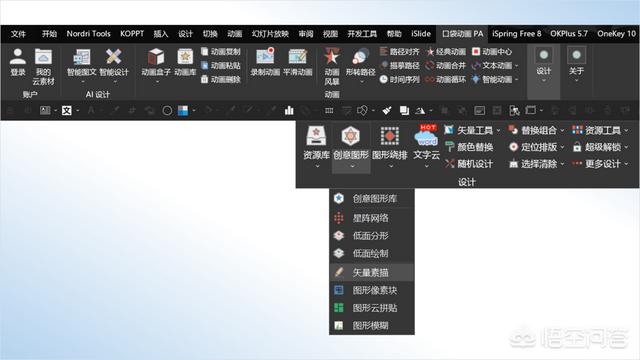Choose 矢量素描 menu entry

click(372, 272)
